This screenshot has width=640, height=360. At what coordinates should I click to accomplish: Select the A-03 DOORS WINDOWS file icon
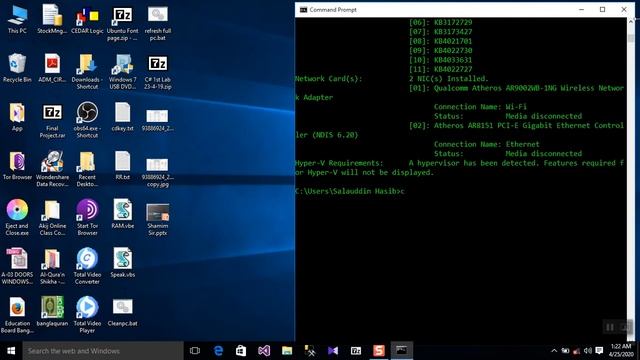pyautogui.click(x=17, y=267)
